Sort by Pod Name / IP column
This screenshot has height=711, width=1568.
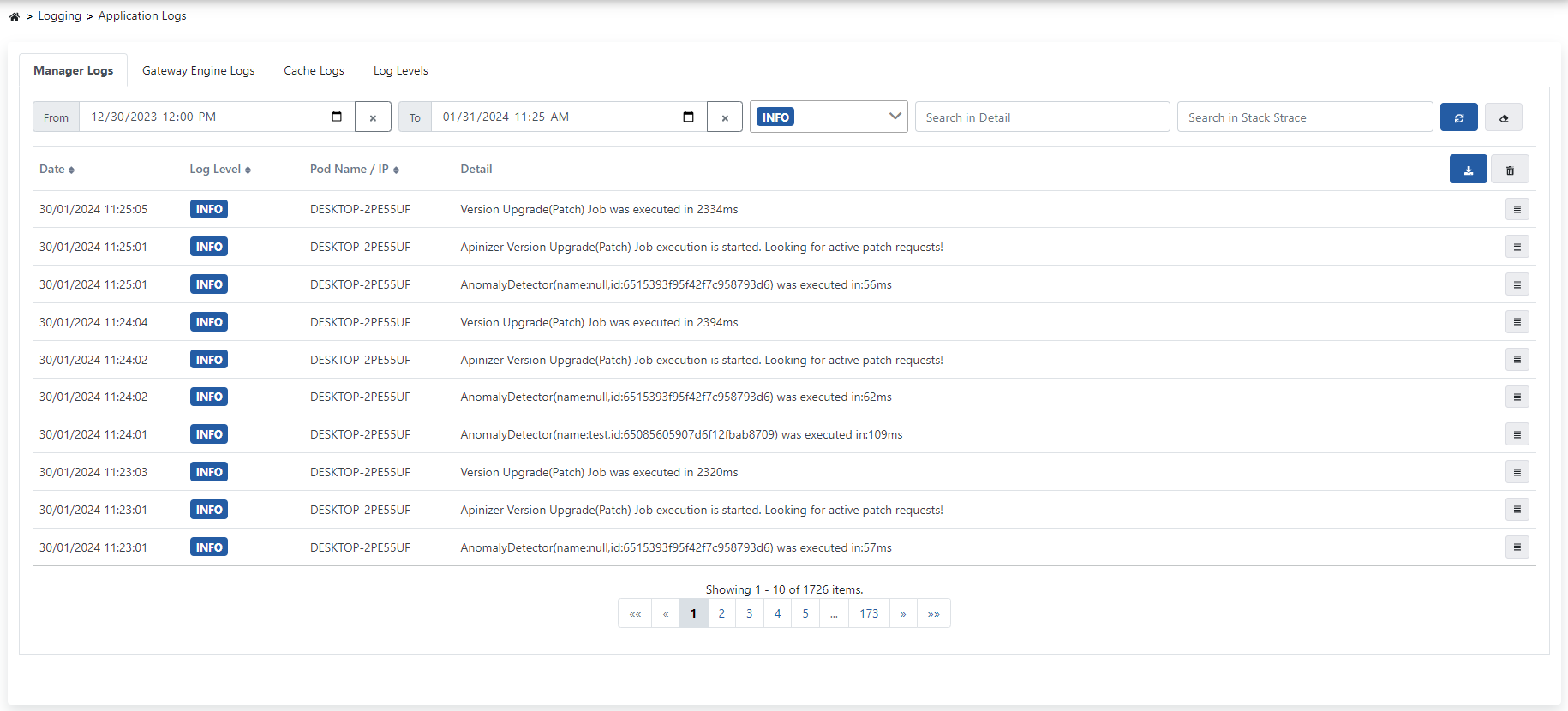click(x=354, y=170)
